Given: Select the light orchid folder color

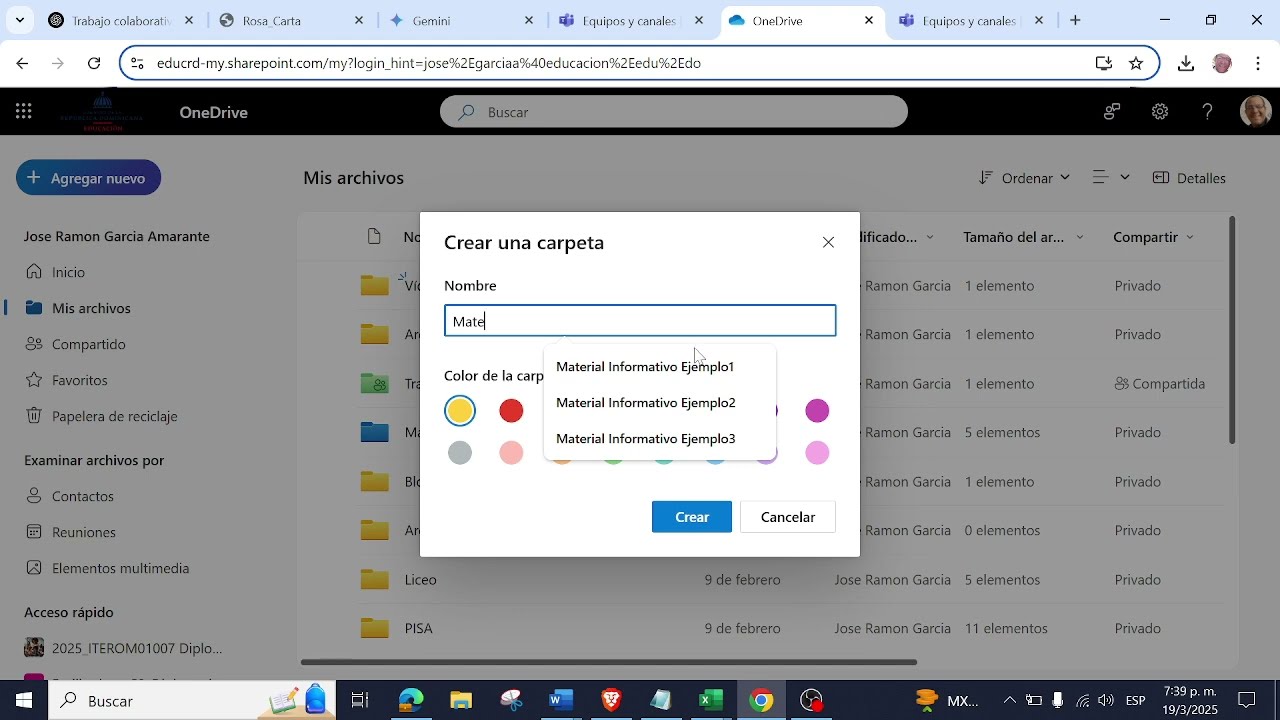Looking at the screenshot, I should 817,453.
